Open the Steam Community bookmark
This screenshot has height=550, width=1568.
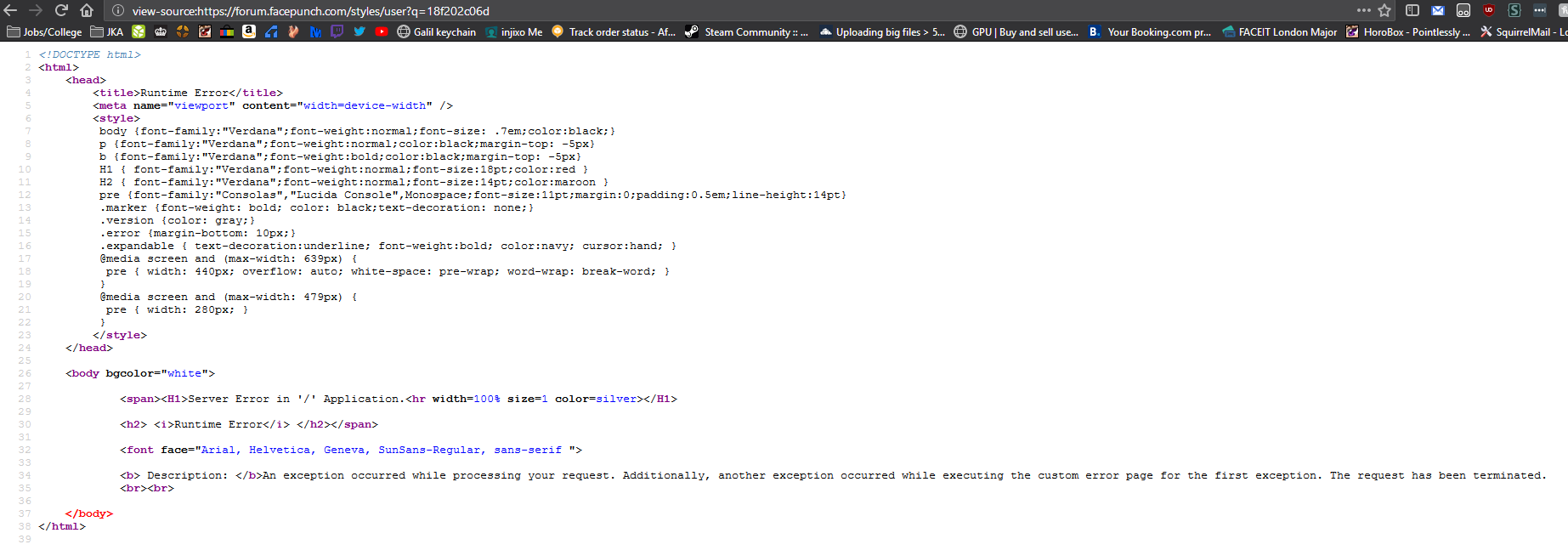pos(747,31)
